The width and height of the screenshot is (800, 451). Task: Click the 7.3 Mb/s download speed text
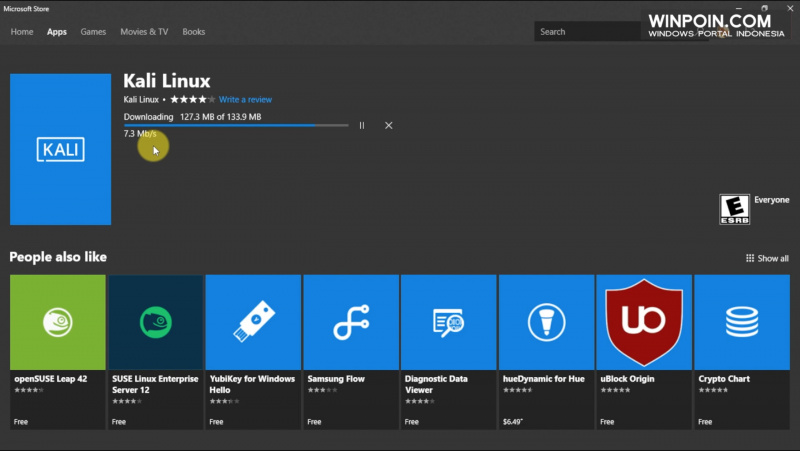(x=140, y=134)
